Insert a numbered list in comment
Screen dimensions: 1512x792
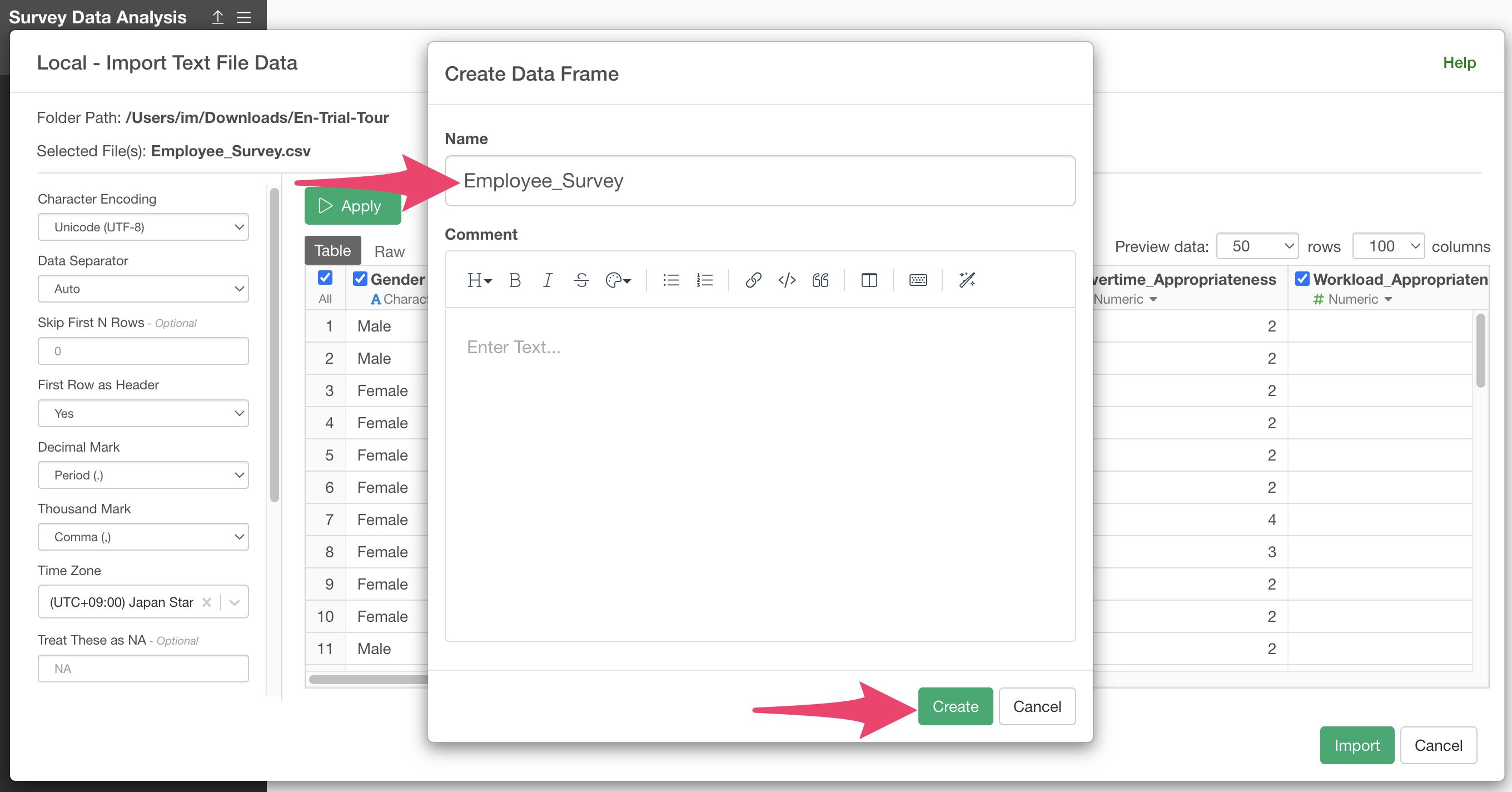[704, 281]
